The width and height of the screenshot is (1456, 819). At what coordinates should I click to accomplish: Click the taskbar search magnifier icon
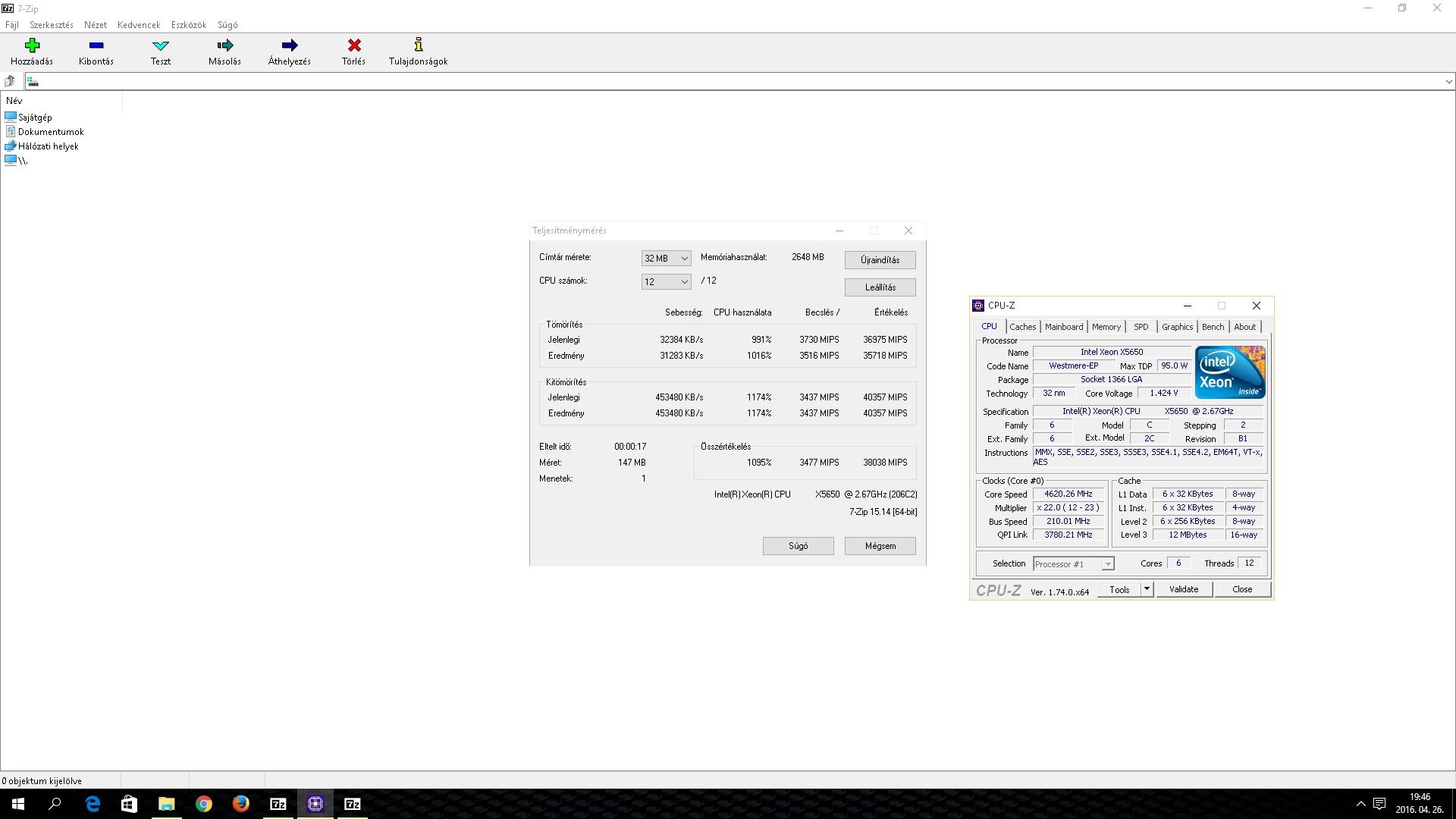click(55, 804)
